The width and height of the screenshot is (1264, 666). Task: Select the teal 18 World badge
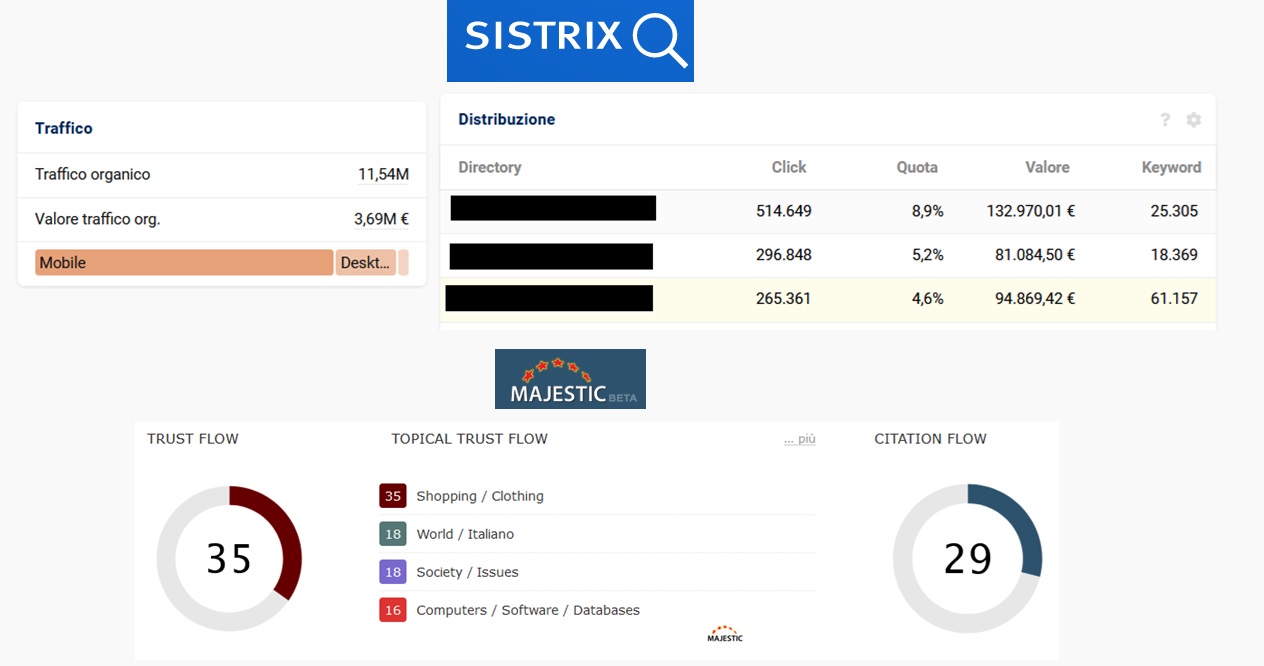click(393, 534)
